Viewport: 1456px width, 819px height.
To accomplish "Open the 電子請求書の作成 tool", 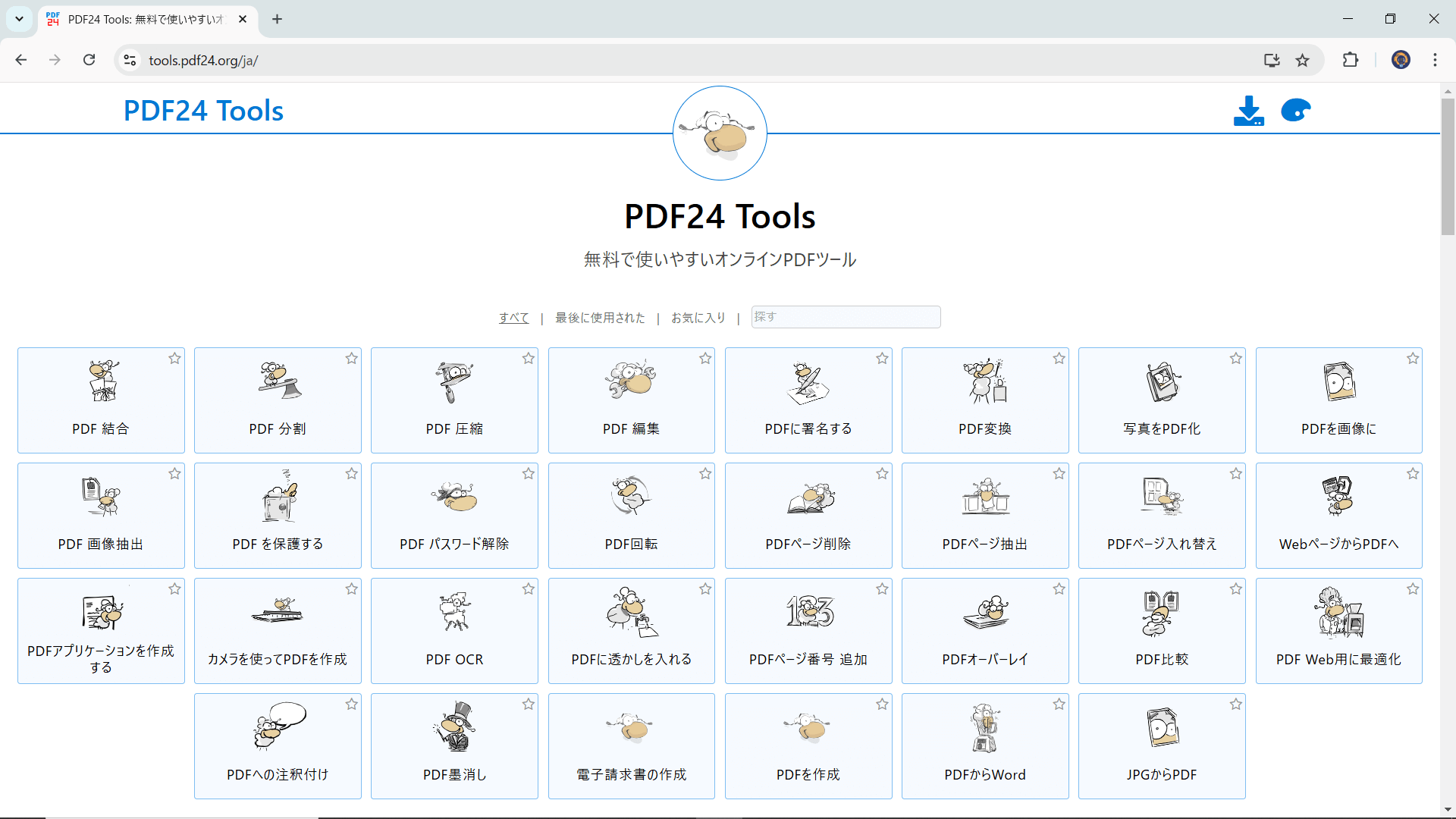I will point(631,746).
